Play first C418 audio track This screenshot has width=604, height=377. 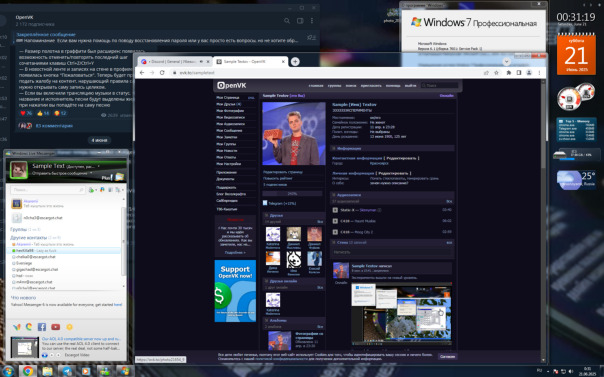[335, 221]
